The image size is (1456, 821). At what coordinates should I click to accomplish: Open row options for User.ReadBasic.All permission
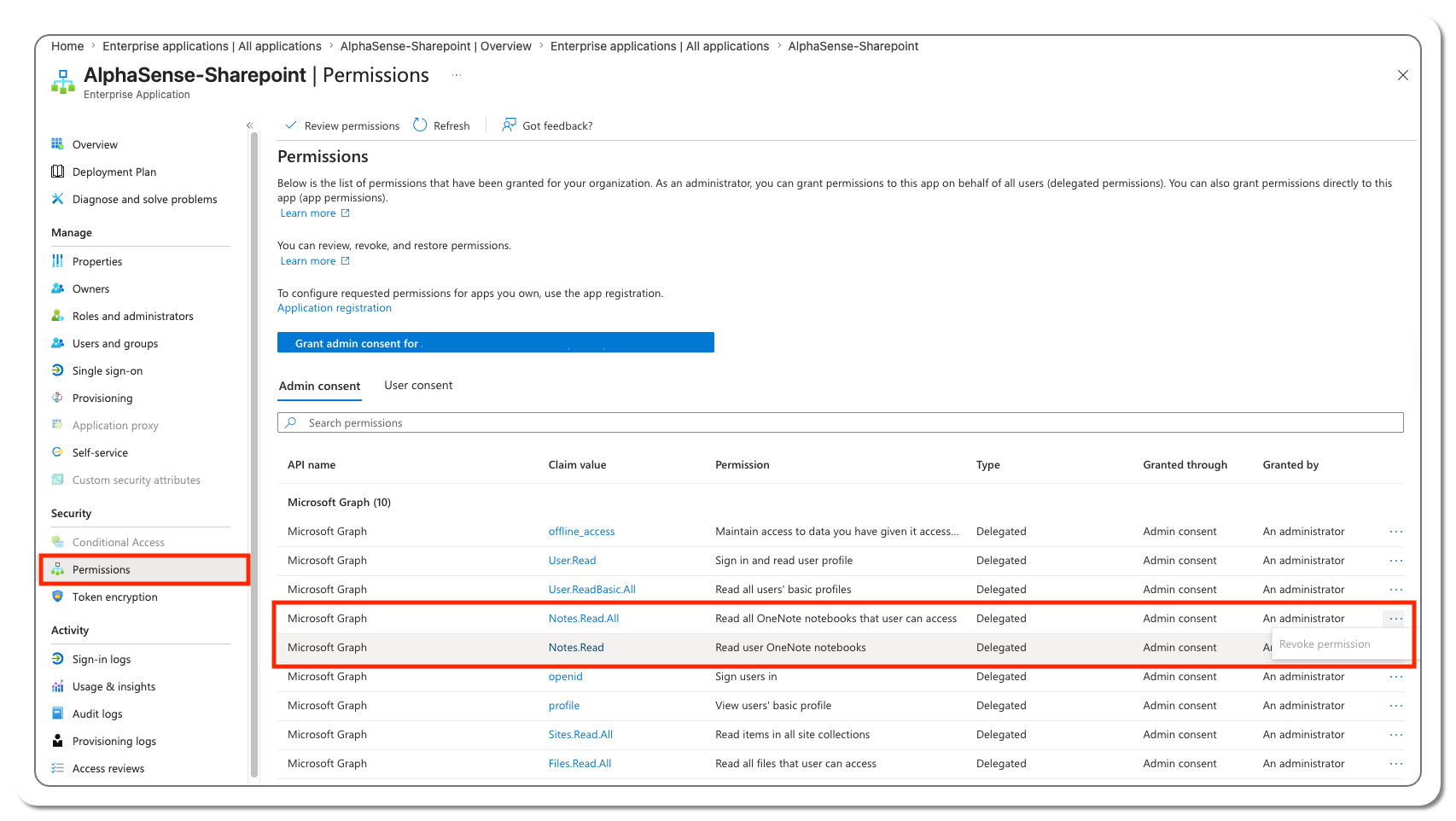click(x=1395, y=590)
